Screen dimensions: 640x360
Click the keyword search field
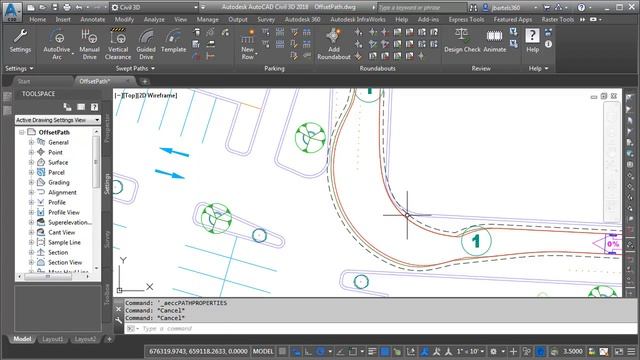point(422,7)
